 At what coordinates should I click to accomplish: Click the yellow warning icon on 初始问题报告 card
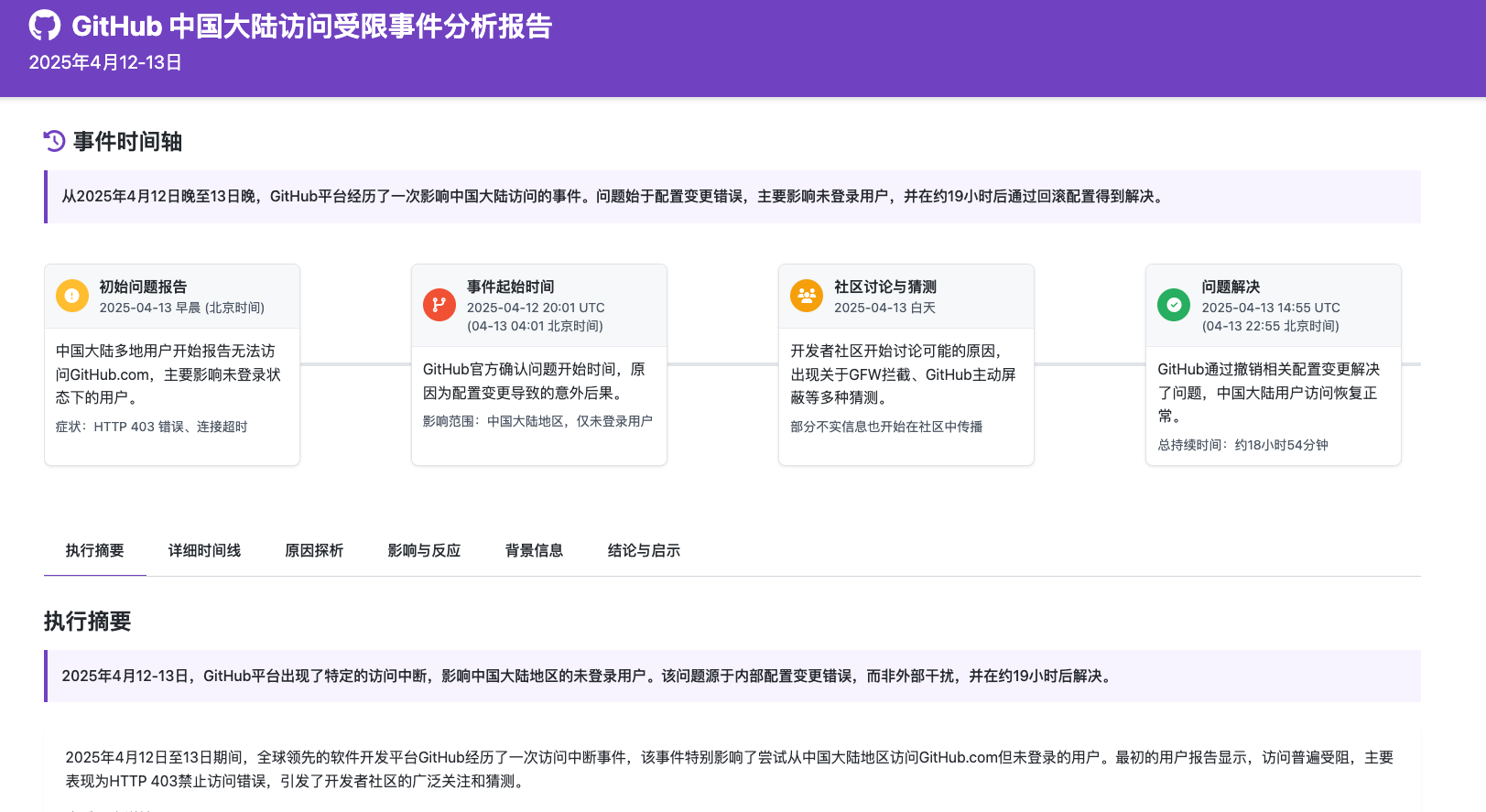tap(71, 296)
